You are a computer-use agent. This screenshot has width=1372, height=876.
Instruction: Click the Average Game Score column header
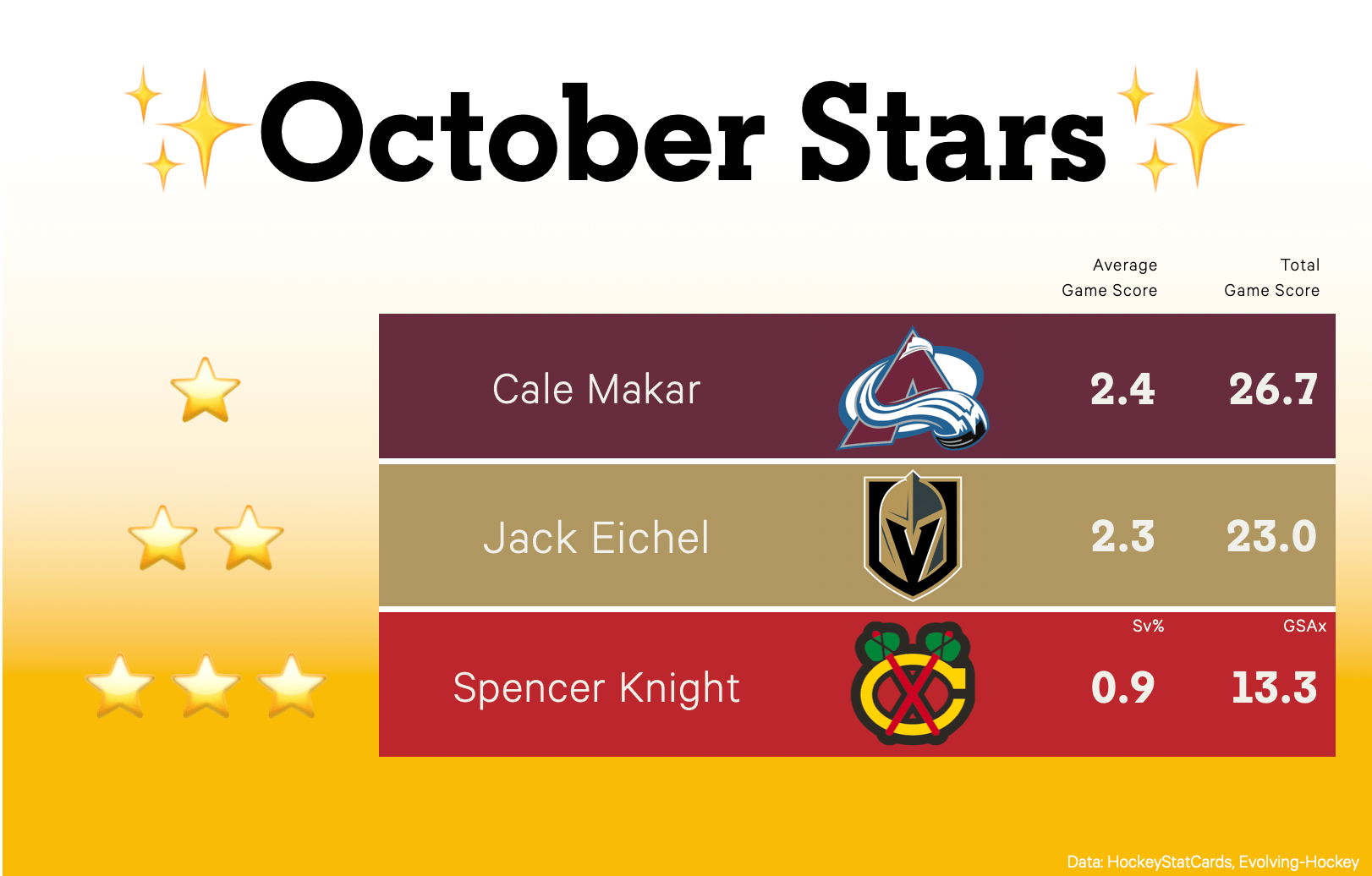(x=1109, y=277)
